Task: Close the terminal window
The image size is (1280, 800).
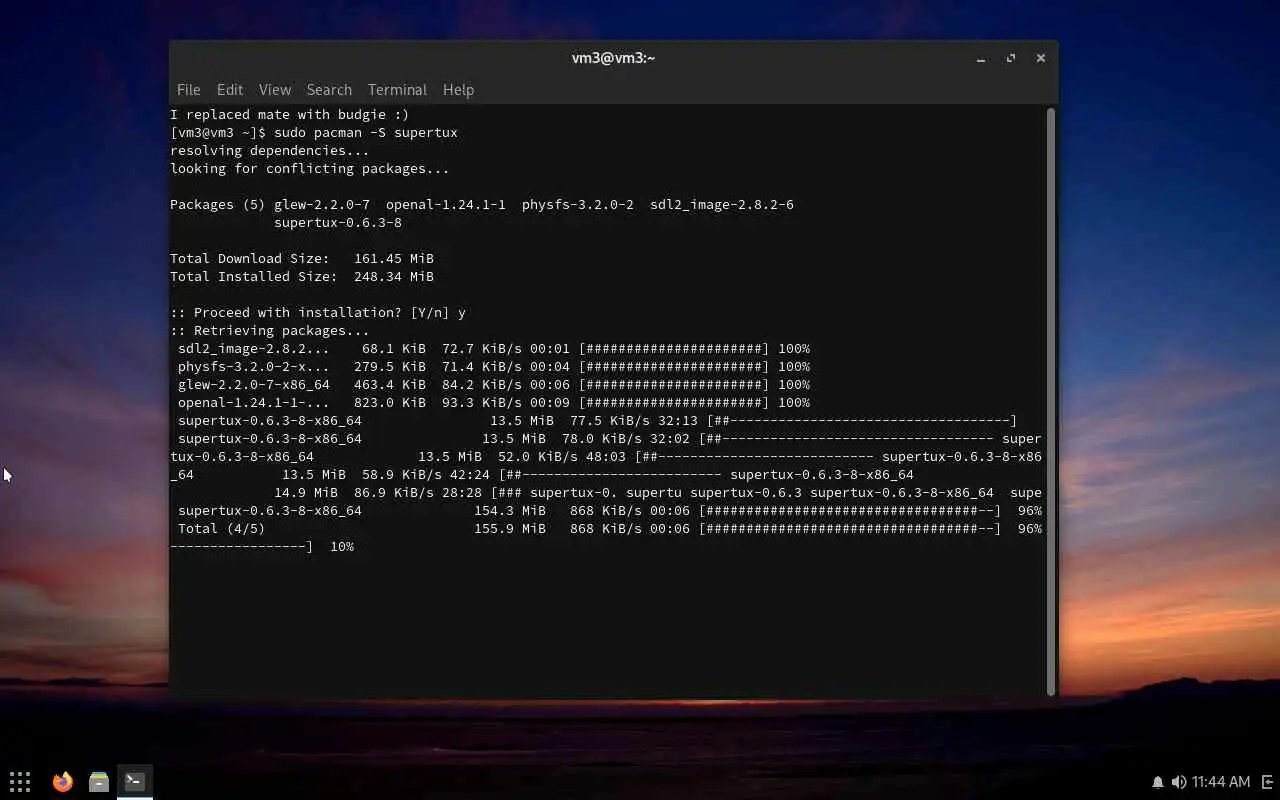Action: [1041, 58]
